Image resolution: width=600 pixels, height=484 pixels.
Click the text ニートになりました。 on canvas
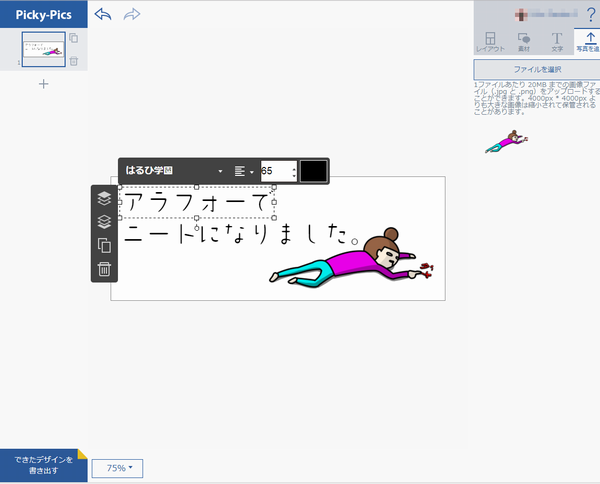pyautogui.click(x=241, y=234)
